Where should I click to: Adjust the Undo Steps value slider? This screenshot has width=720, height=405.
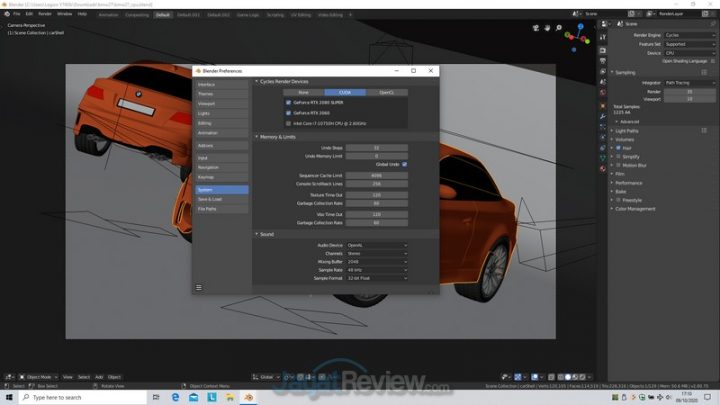(377, 148)
